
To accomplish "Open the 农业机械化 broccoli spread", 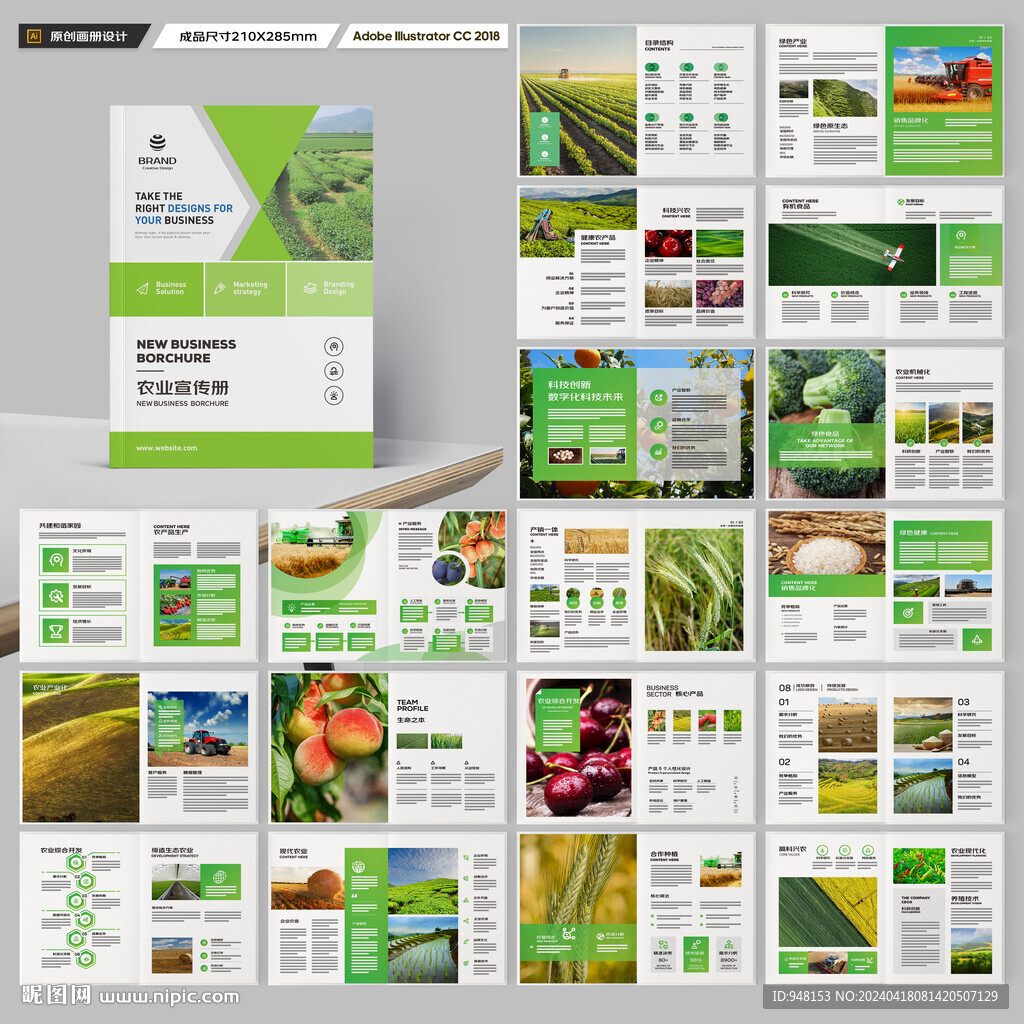I will point(884,423).
